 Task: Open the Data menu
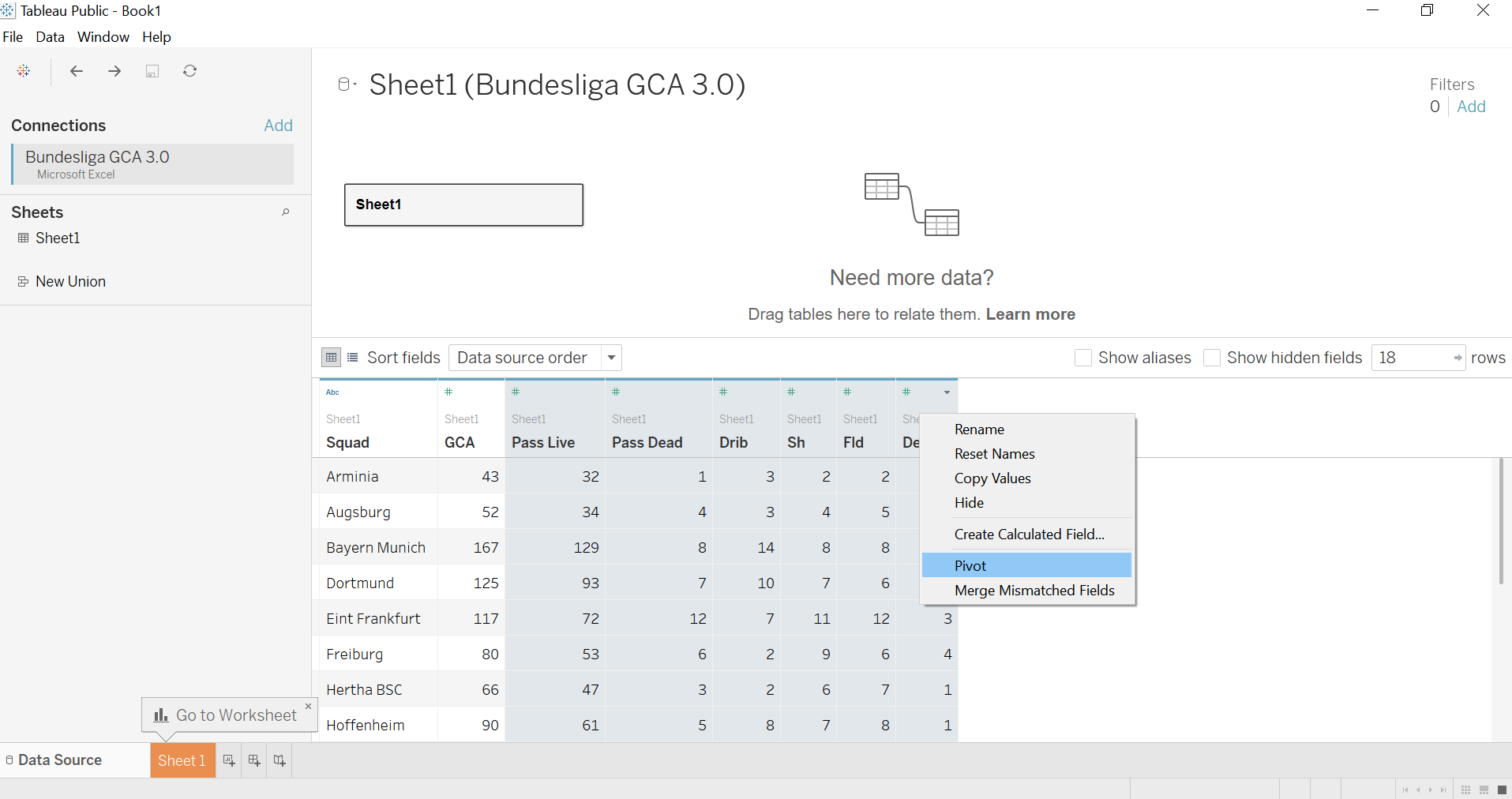click(x=50, y=37)
